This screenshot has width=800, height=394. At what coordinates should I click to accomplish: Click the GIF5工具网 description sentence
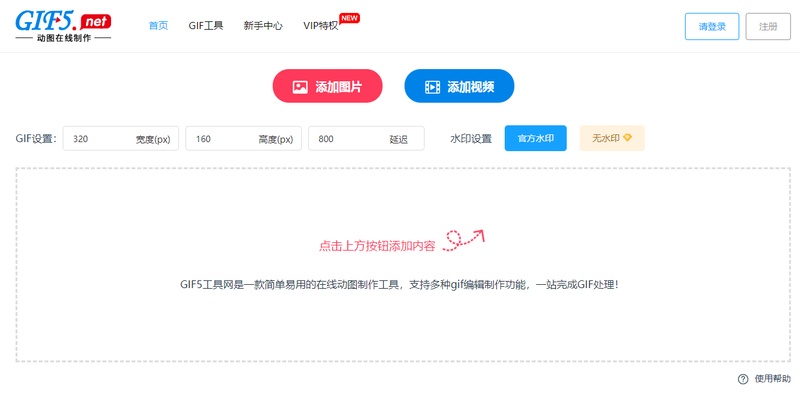399,285
